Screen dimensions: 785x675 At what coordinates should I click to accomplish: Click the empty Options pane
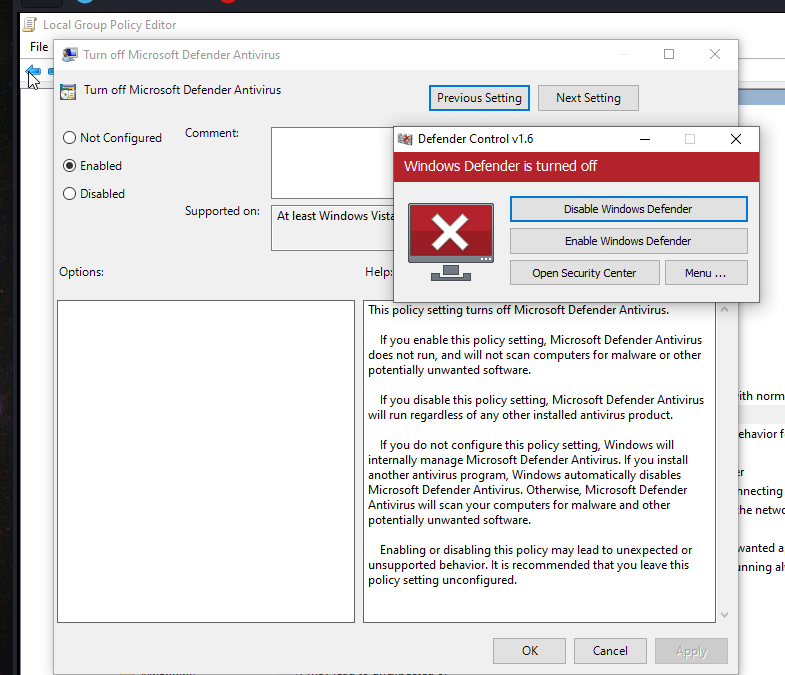pyautogui.click(x=206, y=461)
